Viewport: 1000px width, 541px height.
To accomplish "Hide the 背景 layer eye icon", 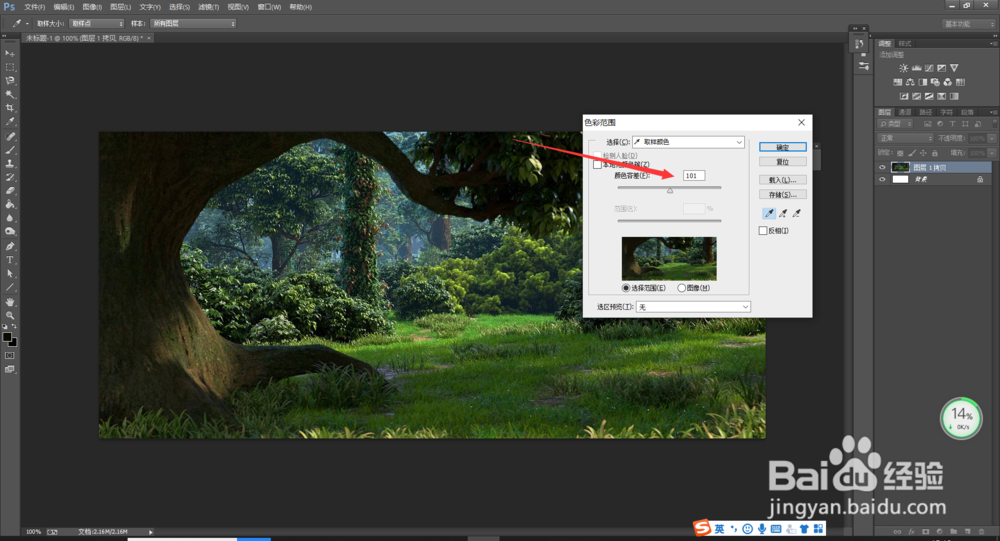I will coord(882,180).
